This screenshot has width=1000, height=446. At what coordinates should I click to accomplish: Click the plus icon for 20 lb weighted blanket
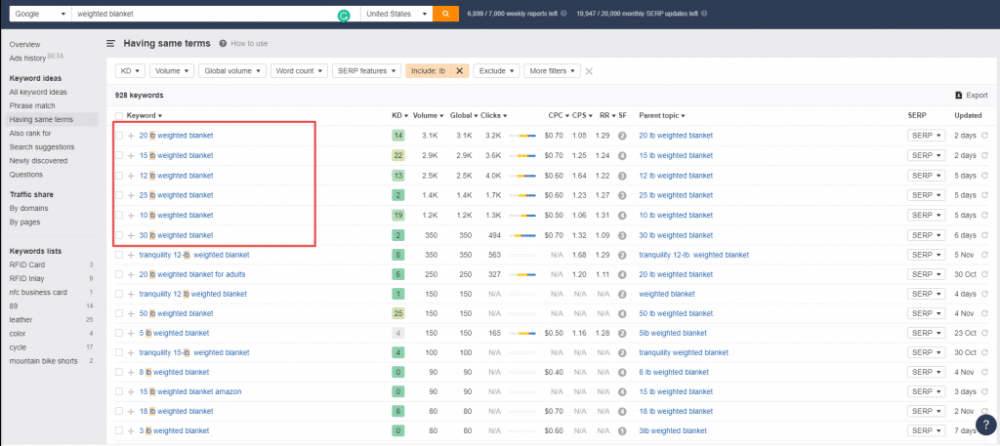[131, 135]
